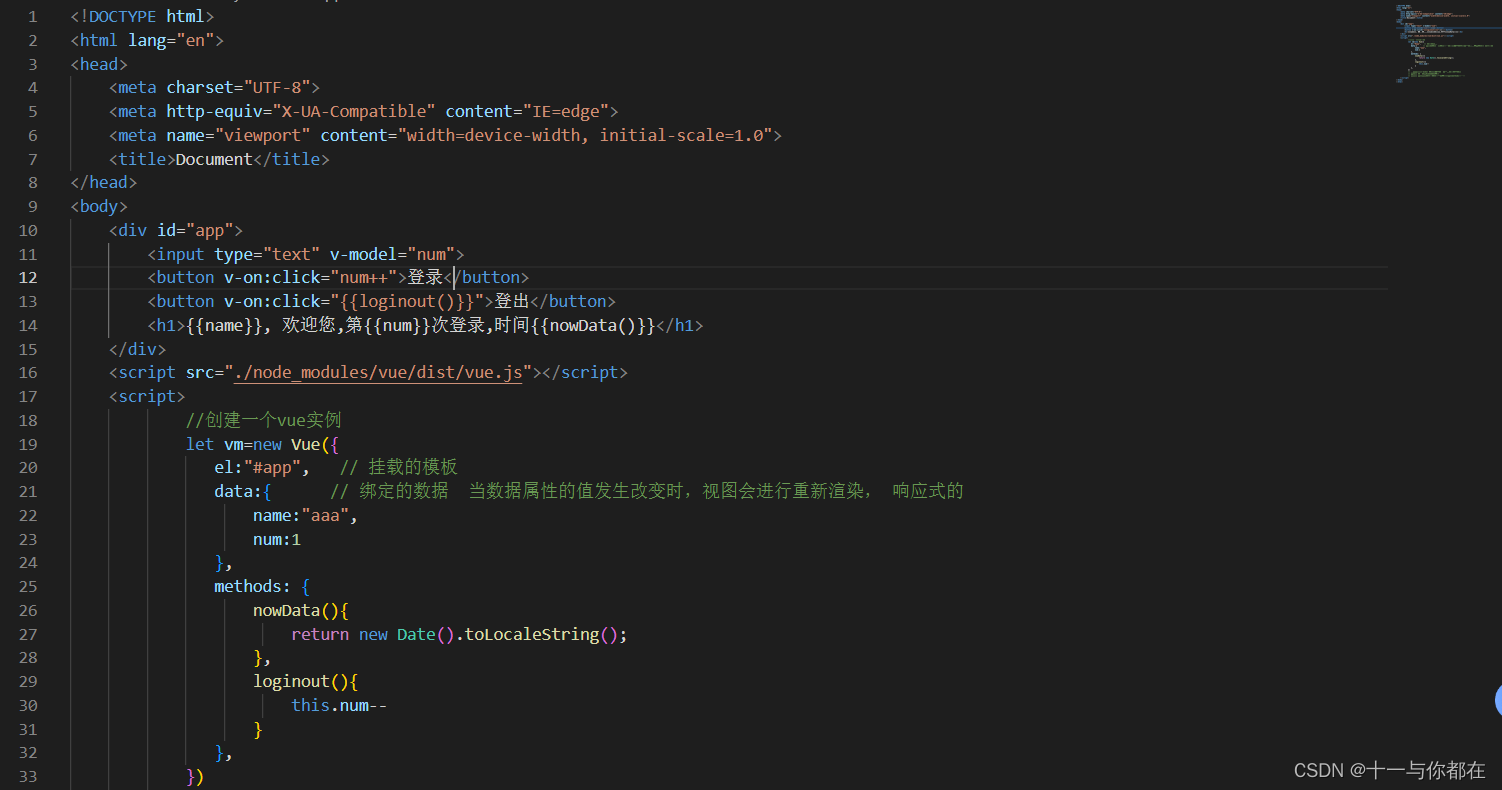Image resolution: width=1502 pixels, height=790 pixels.
Task: Click the toLocaleString call
Action: (x=532, y=635)
